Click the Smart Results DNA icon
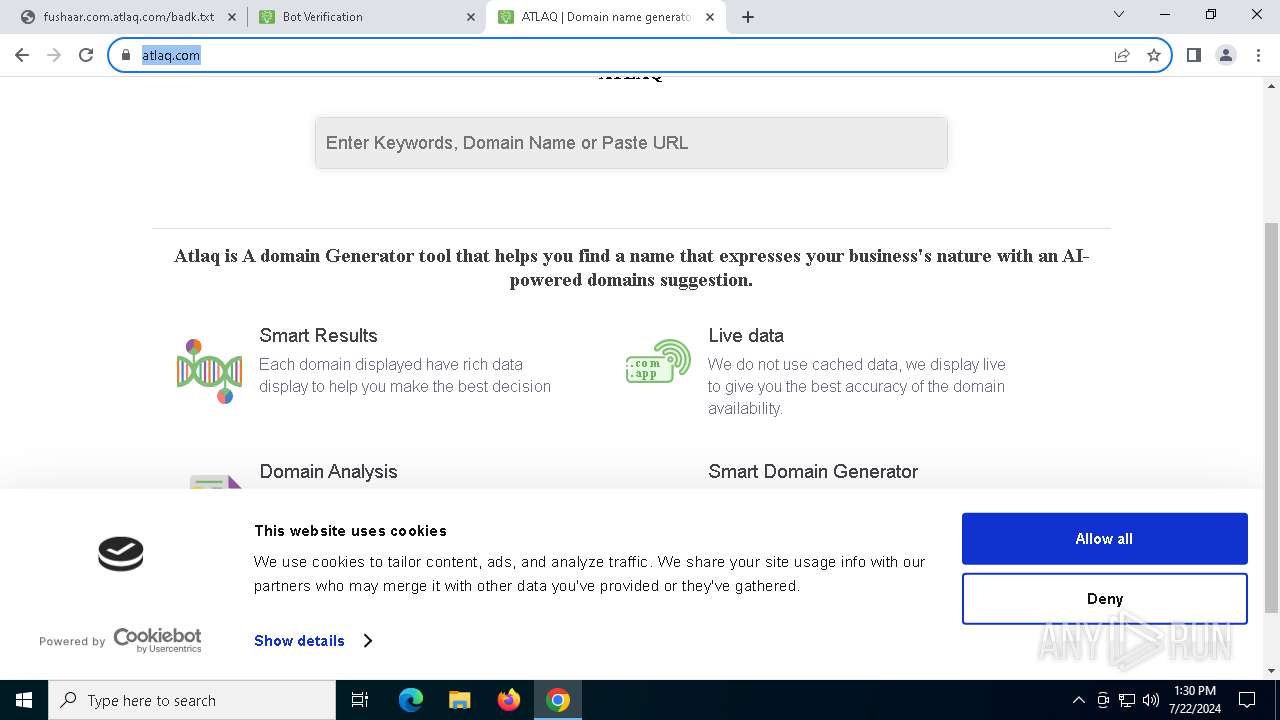This screenshot has height=720, width=1280. pyautogui.click(x=210, y=372)
